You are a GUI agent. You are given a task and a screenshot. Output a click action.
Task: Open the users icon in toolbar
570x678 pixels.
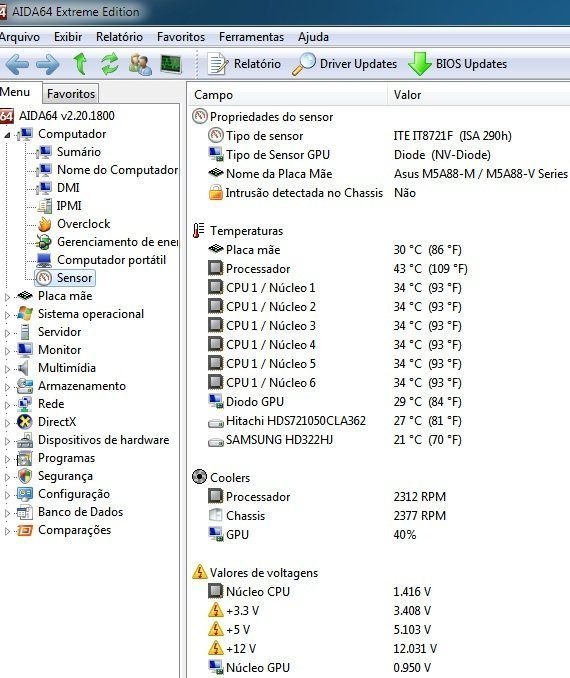140,64
